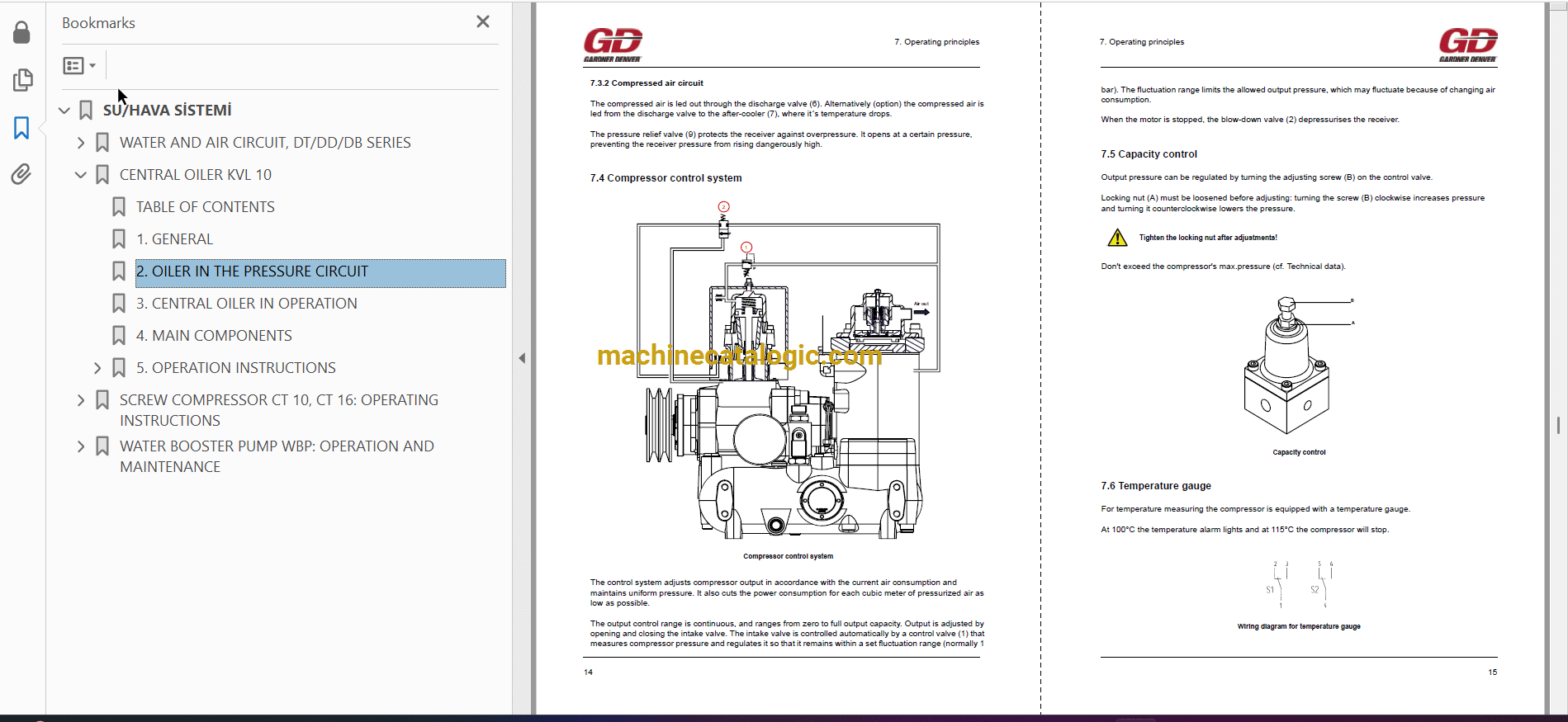The image size is (1568, 722).
Task: Click bookmark icon beside SCREW COMPRESSOR CT 10
Action: click(102, 400)
